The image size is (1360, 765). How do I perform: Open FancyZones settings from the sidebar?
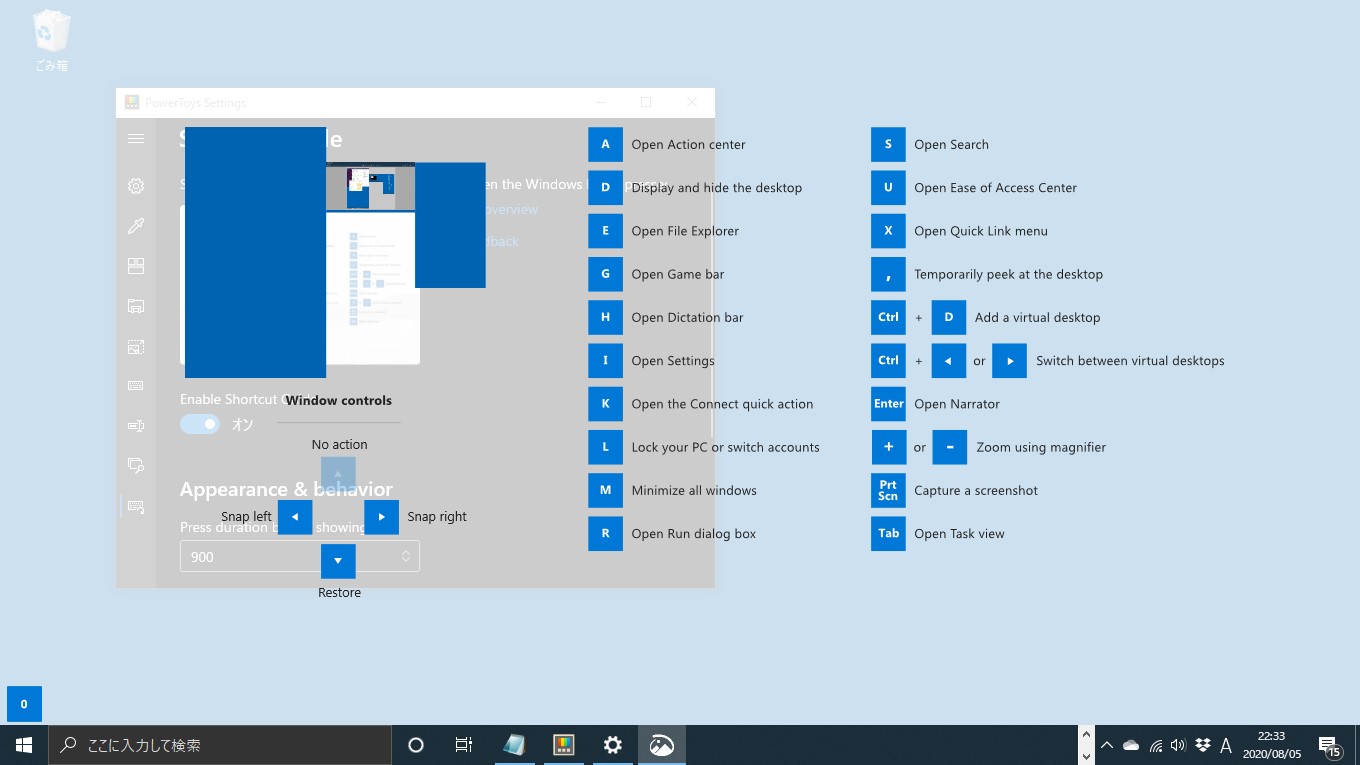[136, 266]
